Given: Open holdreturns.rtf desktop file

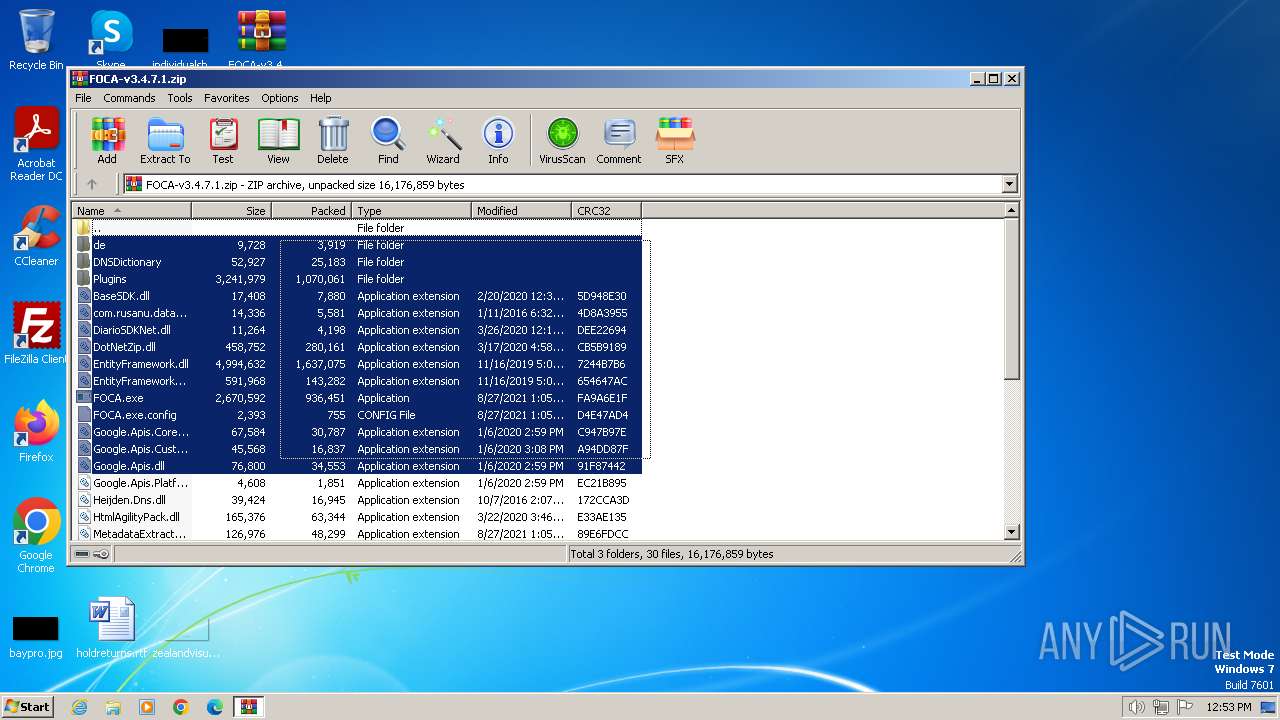Looking at the screenshot, I should tap(111, 628).
